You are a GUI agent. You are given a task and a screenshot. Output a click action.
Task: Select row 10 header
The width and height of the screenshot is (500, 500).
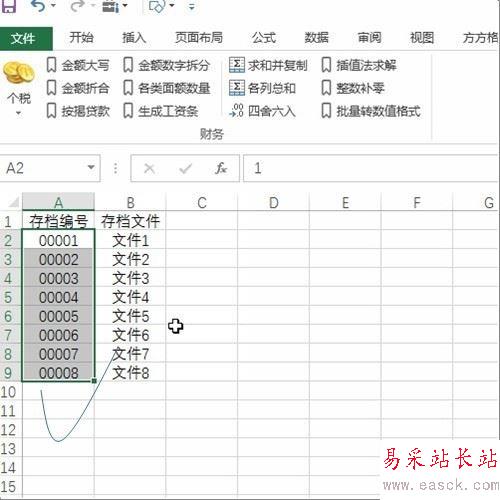(x=11, y=392)
